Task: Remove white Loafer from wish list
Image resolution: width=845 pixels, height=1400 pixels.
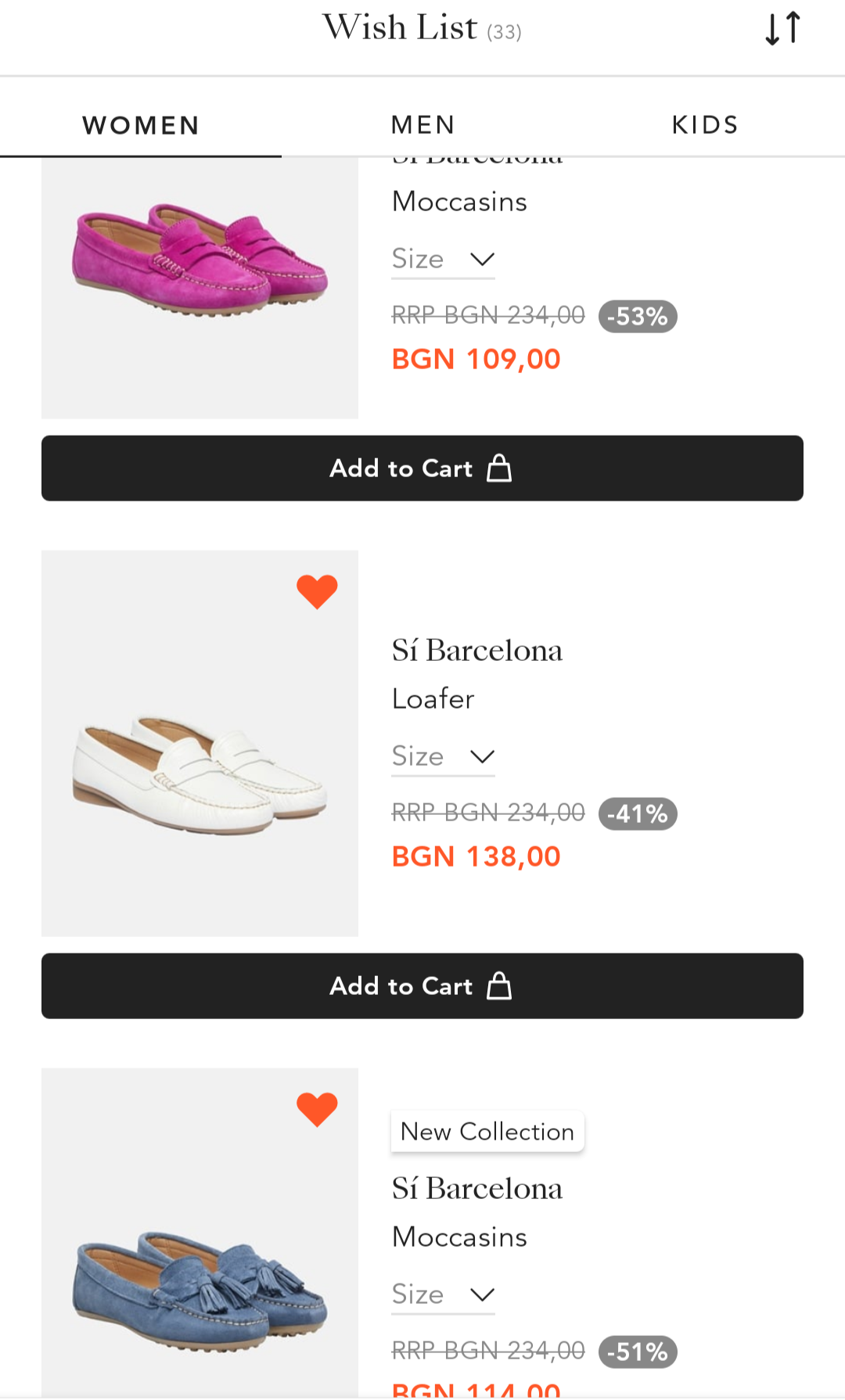Action: click(317, 591)
